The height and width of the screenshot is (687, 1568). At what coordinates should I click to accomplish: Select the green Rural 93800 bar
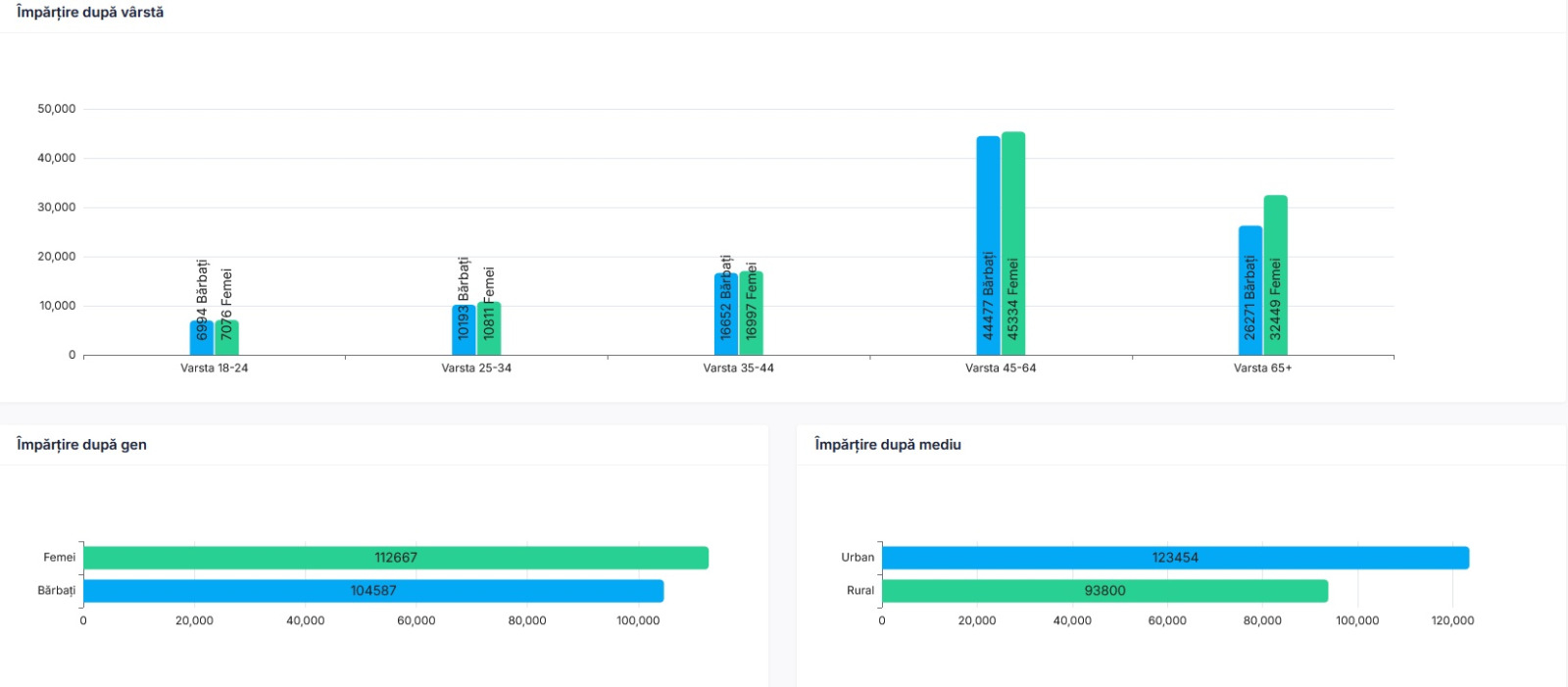(1104, 591)
